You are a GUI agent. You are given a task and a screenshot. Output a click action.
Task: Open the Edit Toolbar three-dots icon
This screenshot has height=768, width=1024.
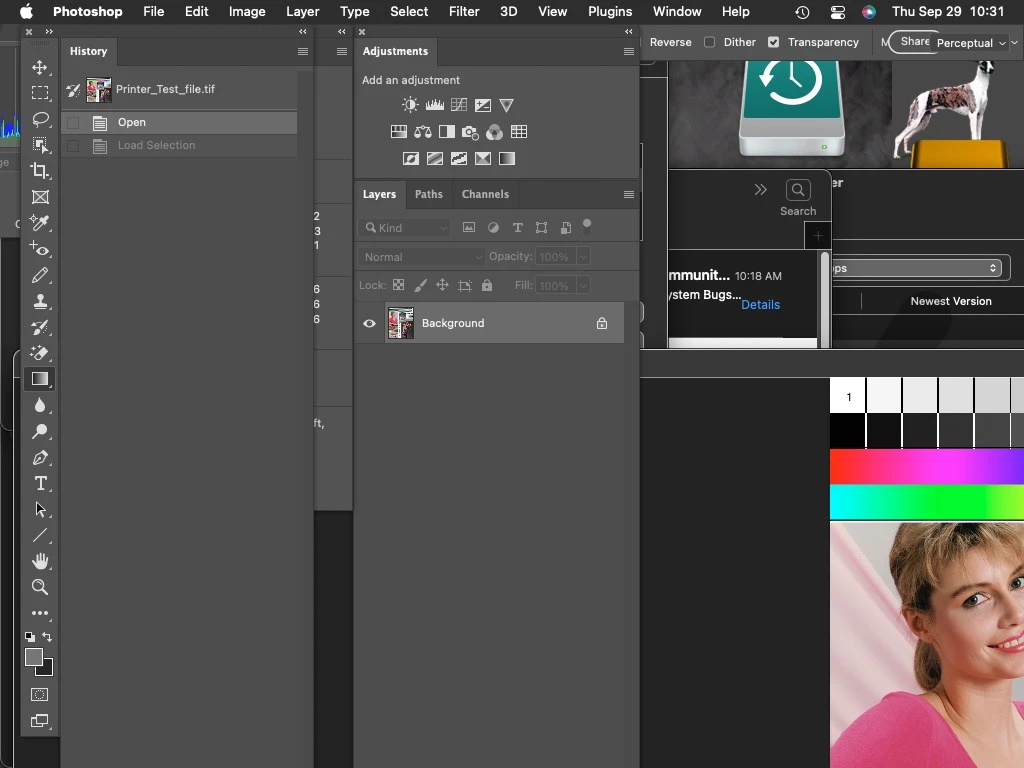pos(40,613)
